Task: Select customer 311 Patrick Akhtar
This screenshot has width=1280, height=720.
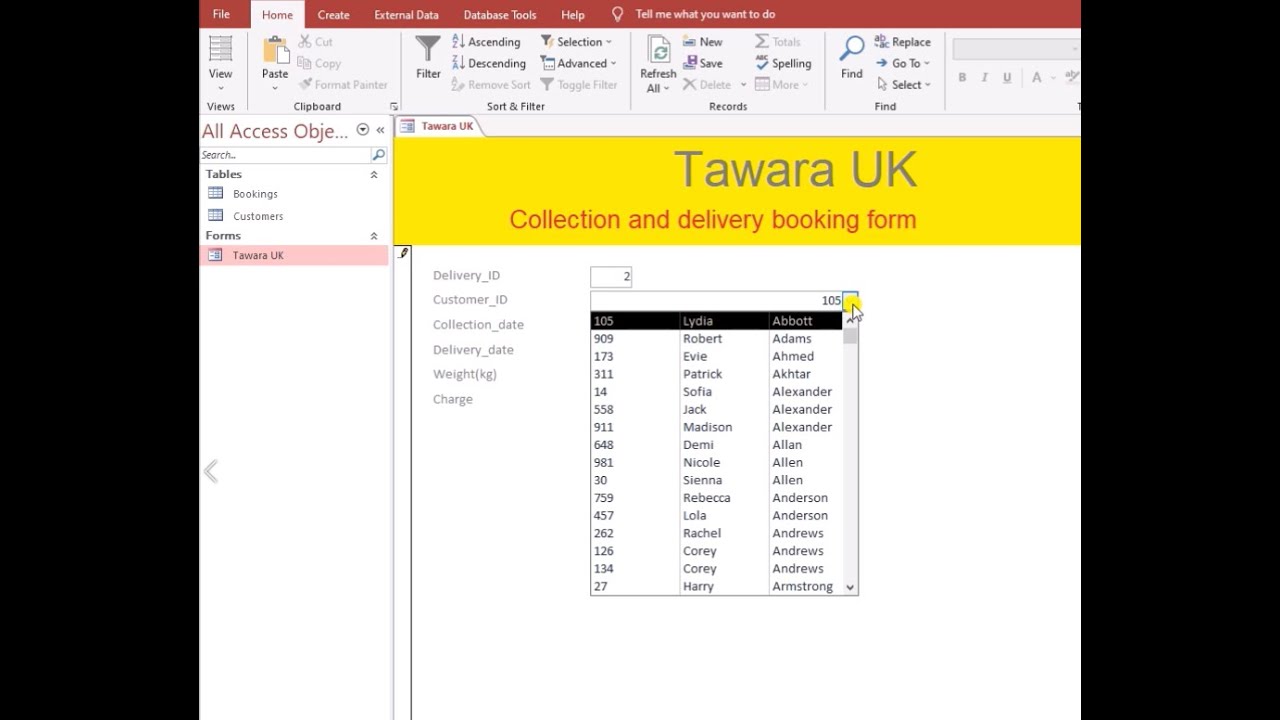Action: (x=717, y=374)
